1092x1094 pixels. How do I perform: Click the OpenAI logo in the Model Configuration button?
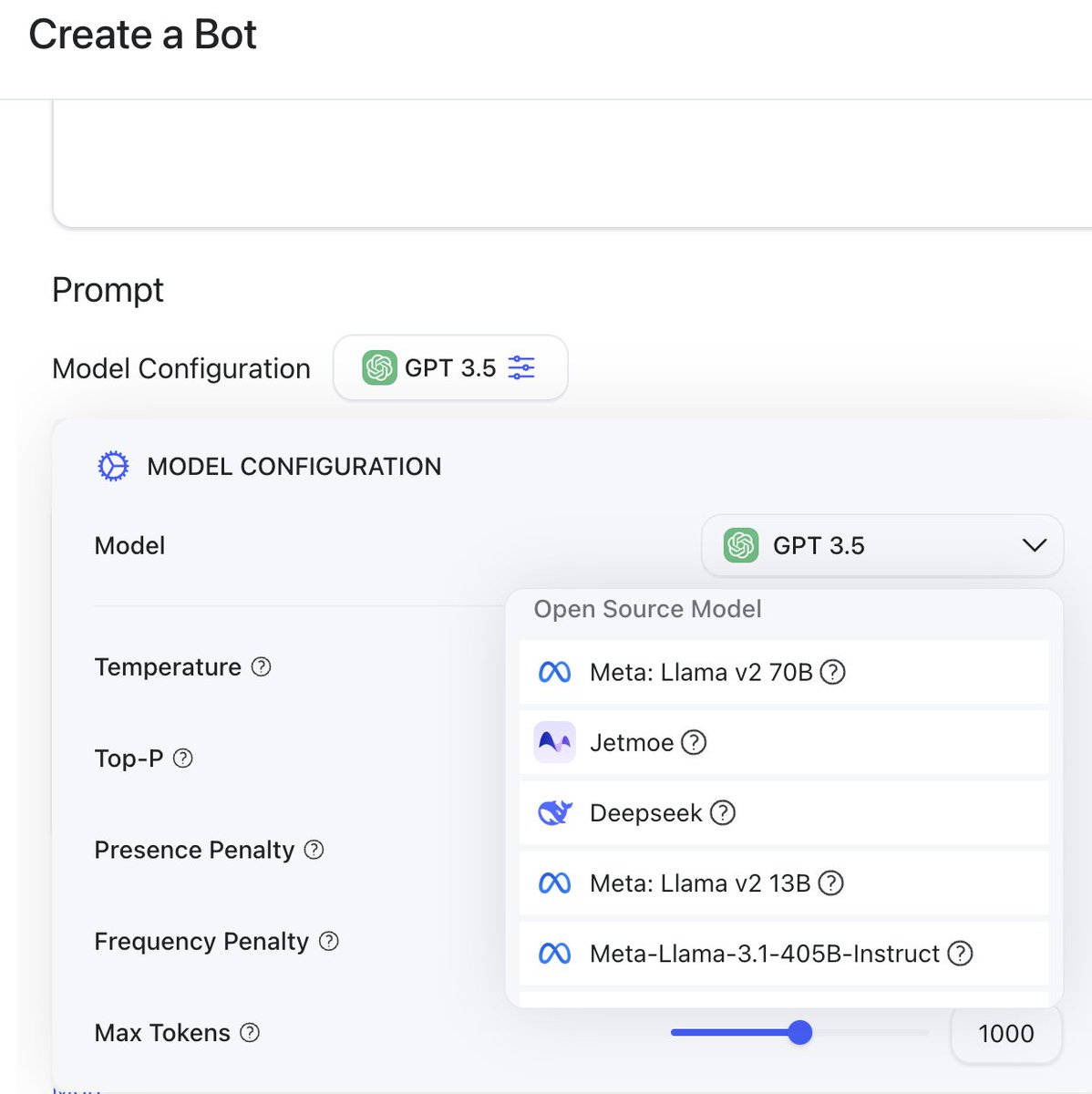tap(379, 367)
